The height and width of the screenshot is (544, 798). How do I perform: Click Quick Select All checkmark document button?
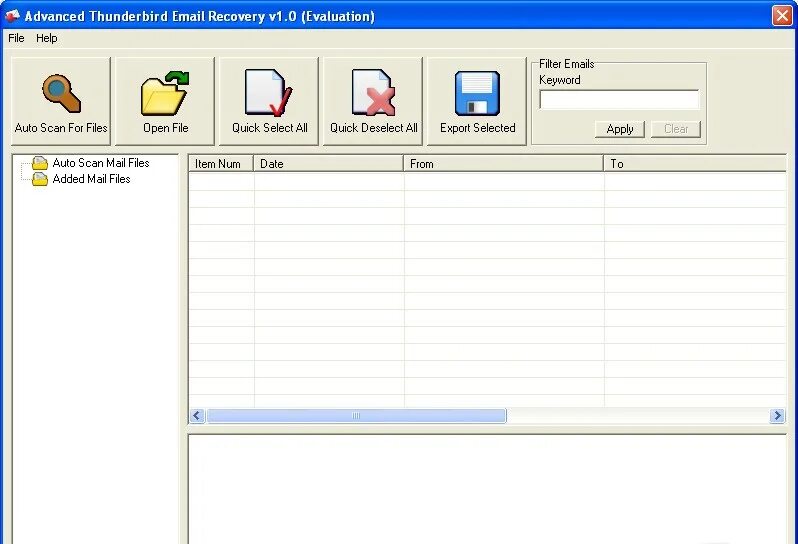click(269, 101)
